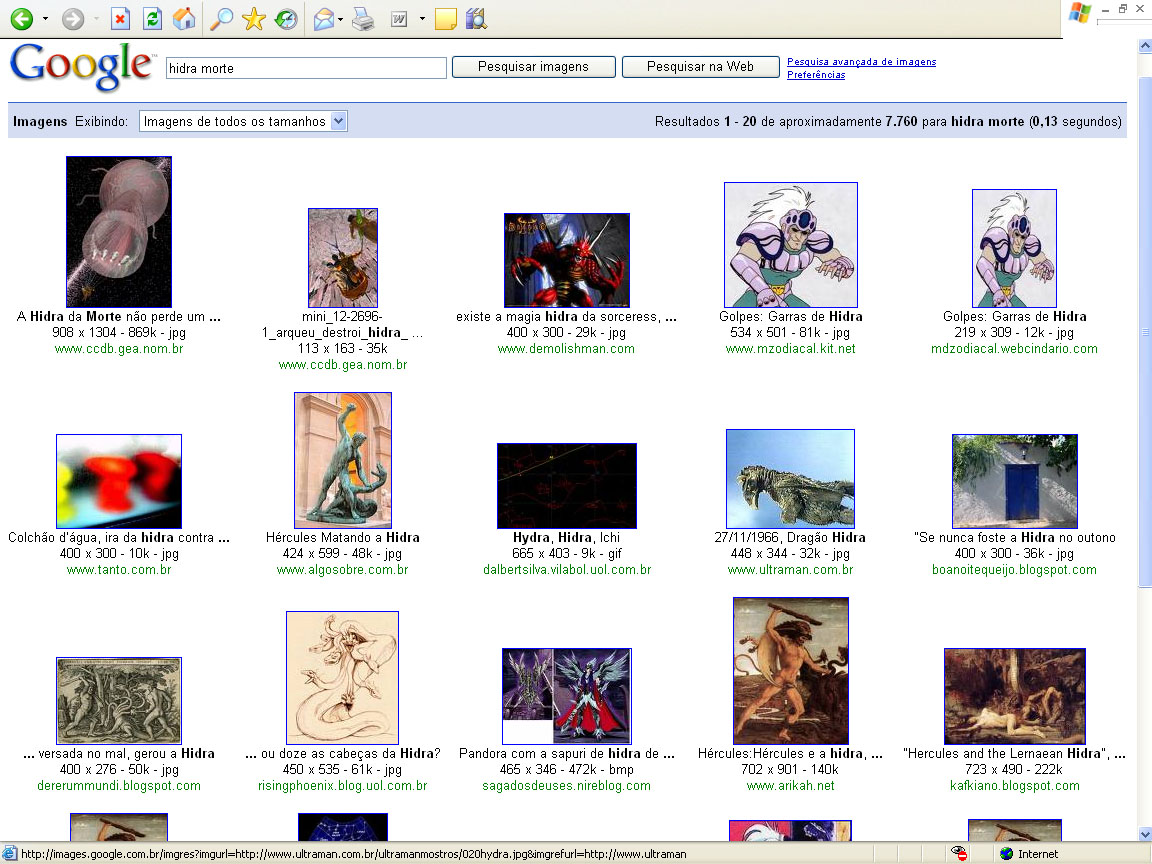This screenshot has width=1152, height=864.
Task: Click the green Back arrow button
Action: click(21, 19)
